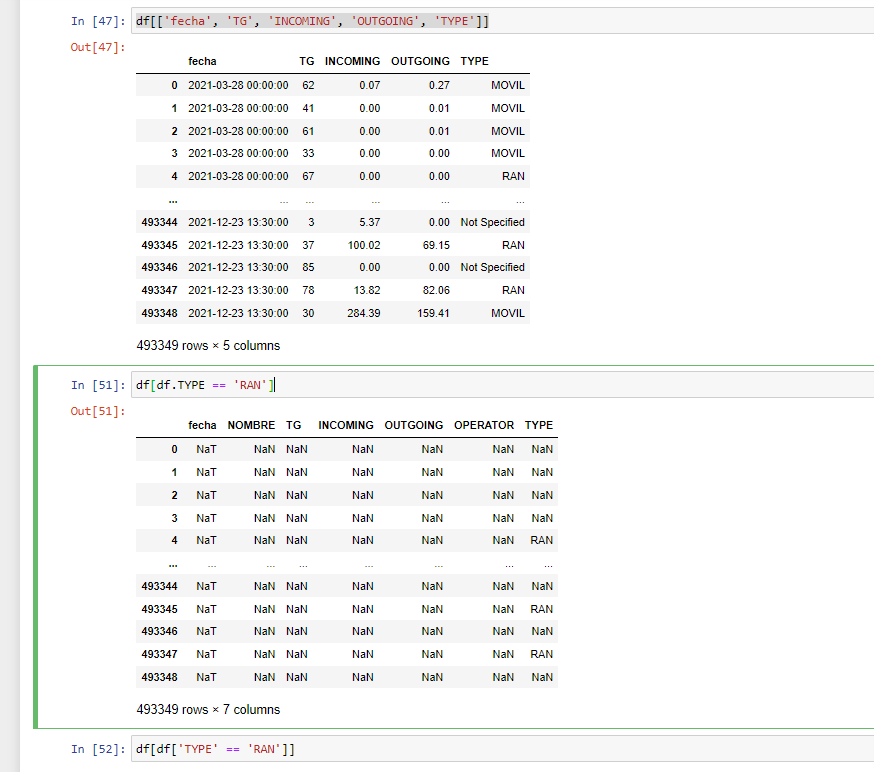Click OUTGOING value 159.41 in row 493348
874x772 pixels.
[433, 313]
